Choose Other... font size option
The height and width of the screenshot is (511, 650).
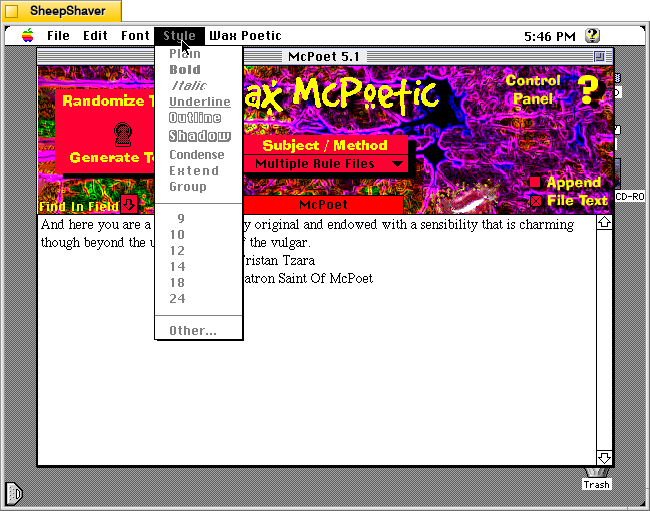point(199,331)
